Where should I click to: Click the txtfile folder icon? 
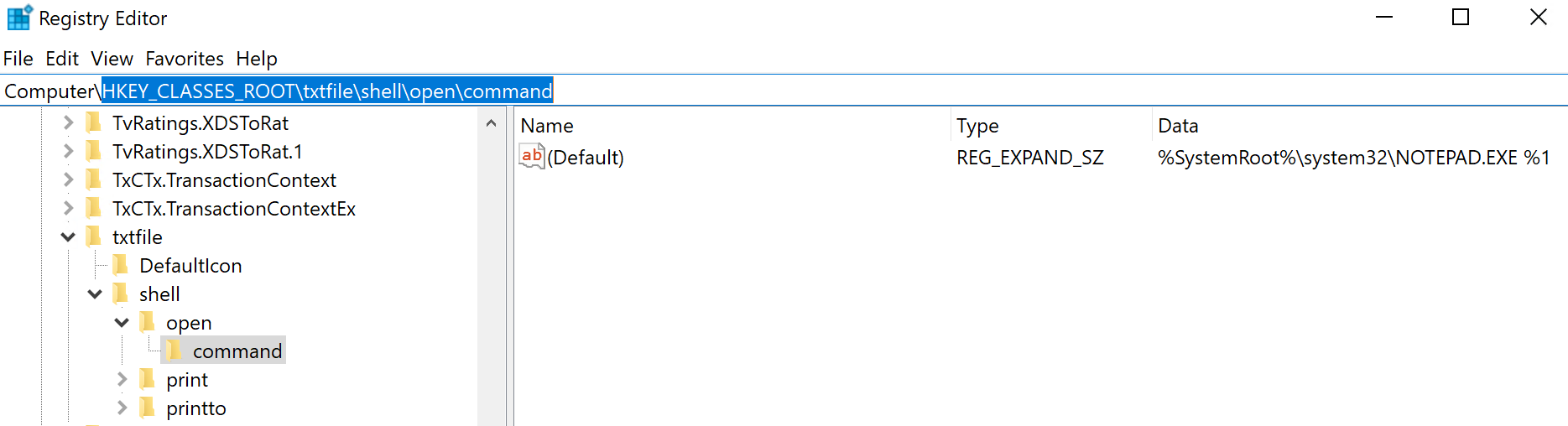click(x=94, y=237)
